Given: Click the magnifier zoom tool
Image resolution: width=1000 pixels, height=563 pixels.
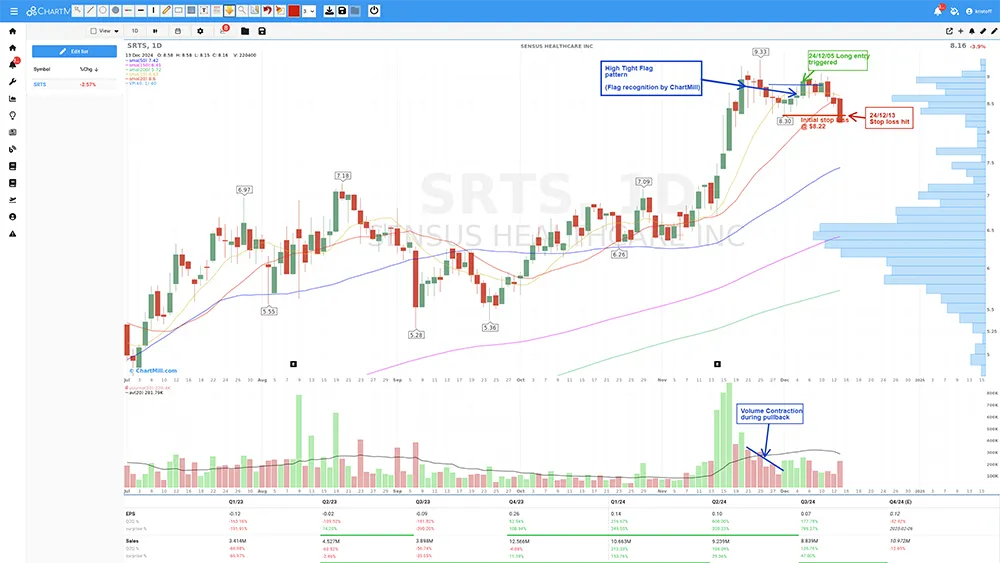Looking at the screenshot, I should (241, 11).
